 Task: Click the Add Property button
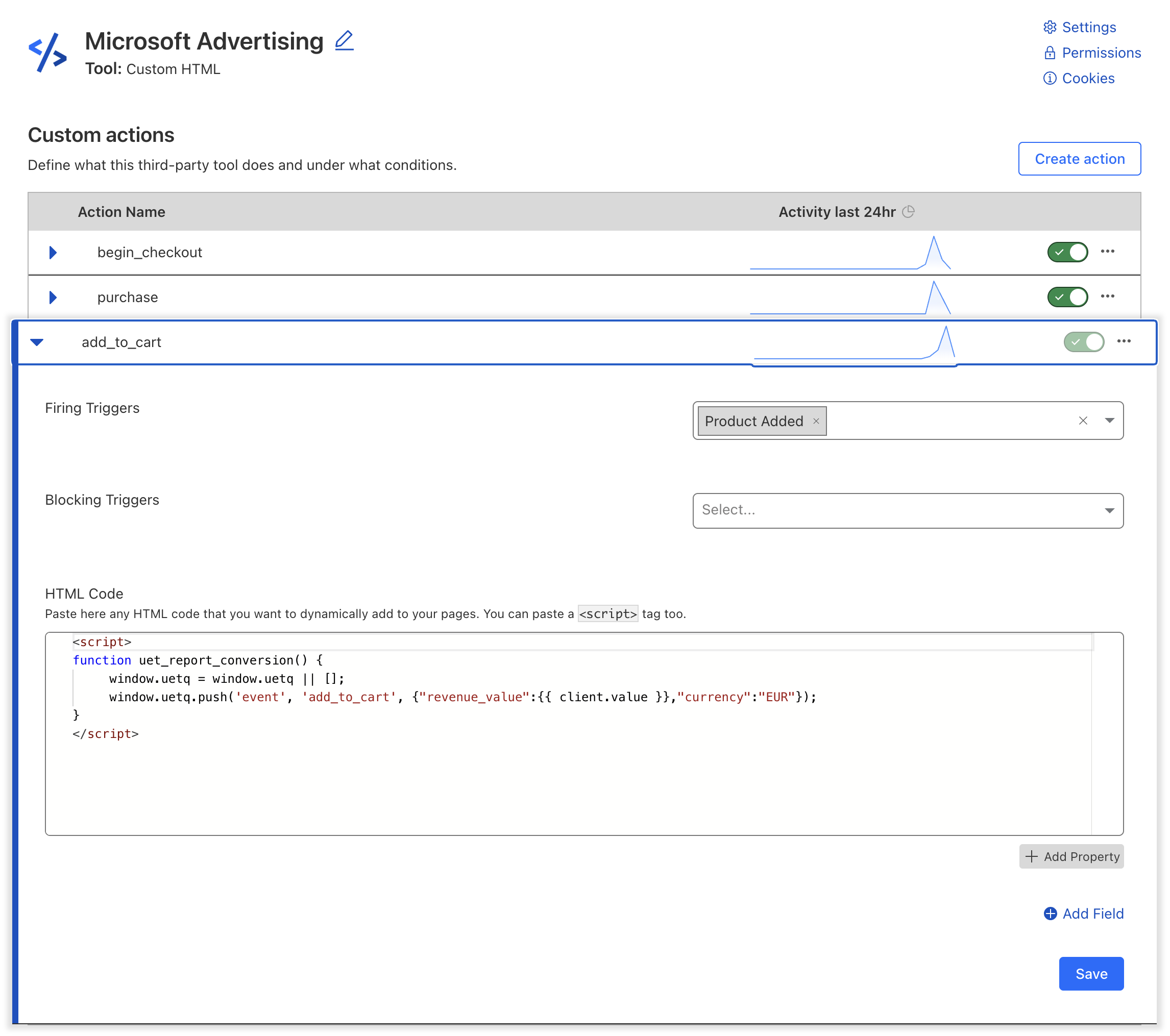[1071, 856]
